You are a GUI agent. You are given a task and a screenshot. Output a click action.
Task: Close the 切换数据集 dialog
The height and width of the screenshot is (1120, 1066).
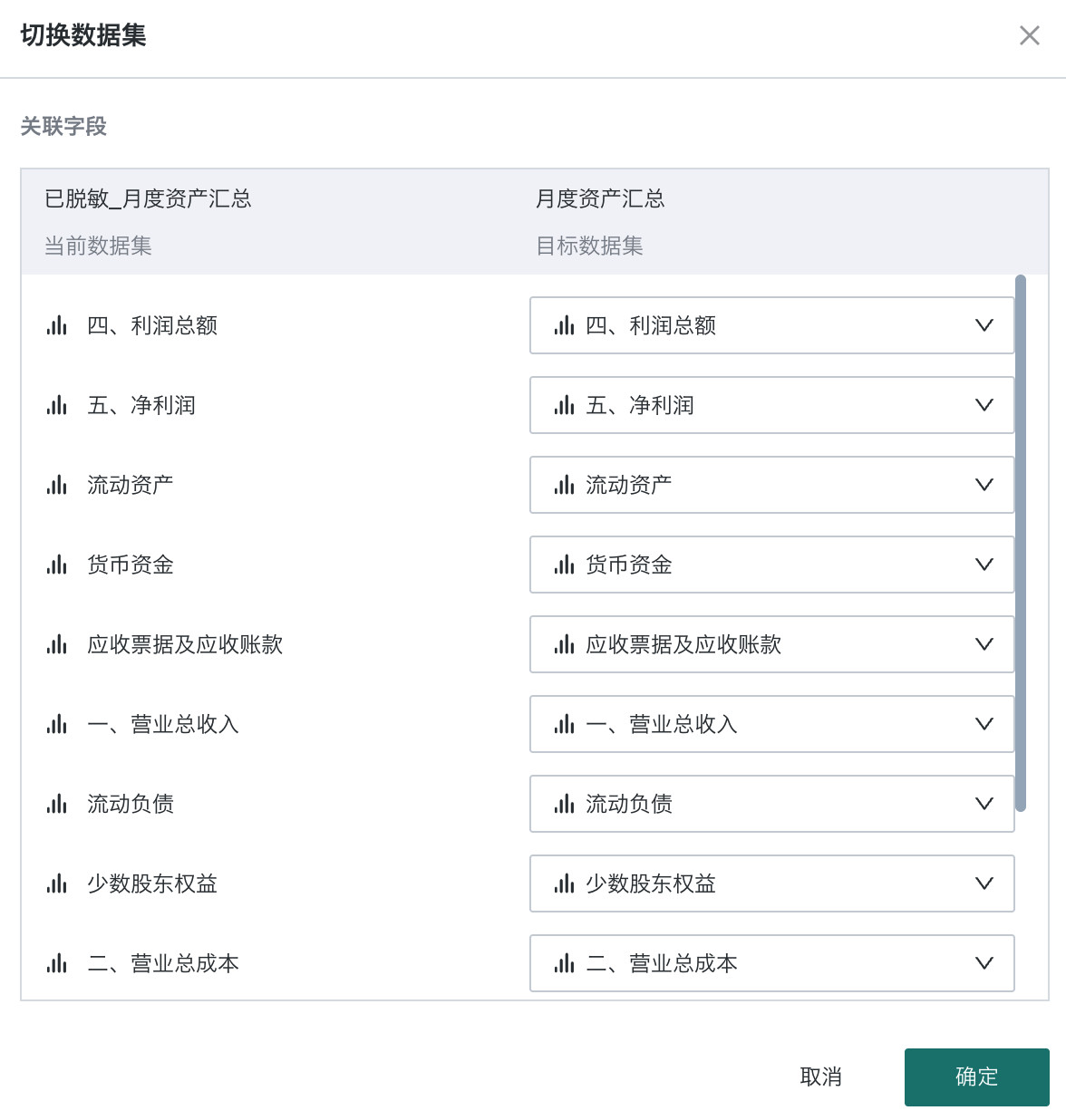point(1030,35)
